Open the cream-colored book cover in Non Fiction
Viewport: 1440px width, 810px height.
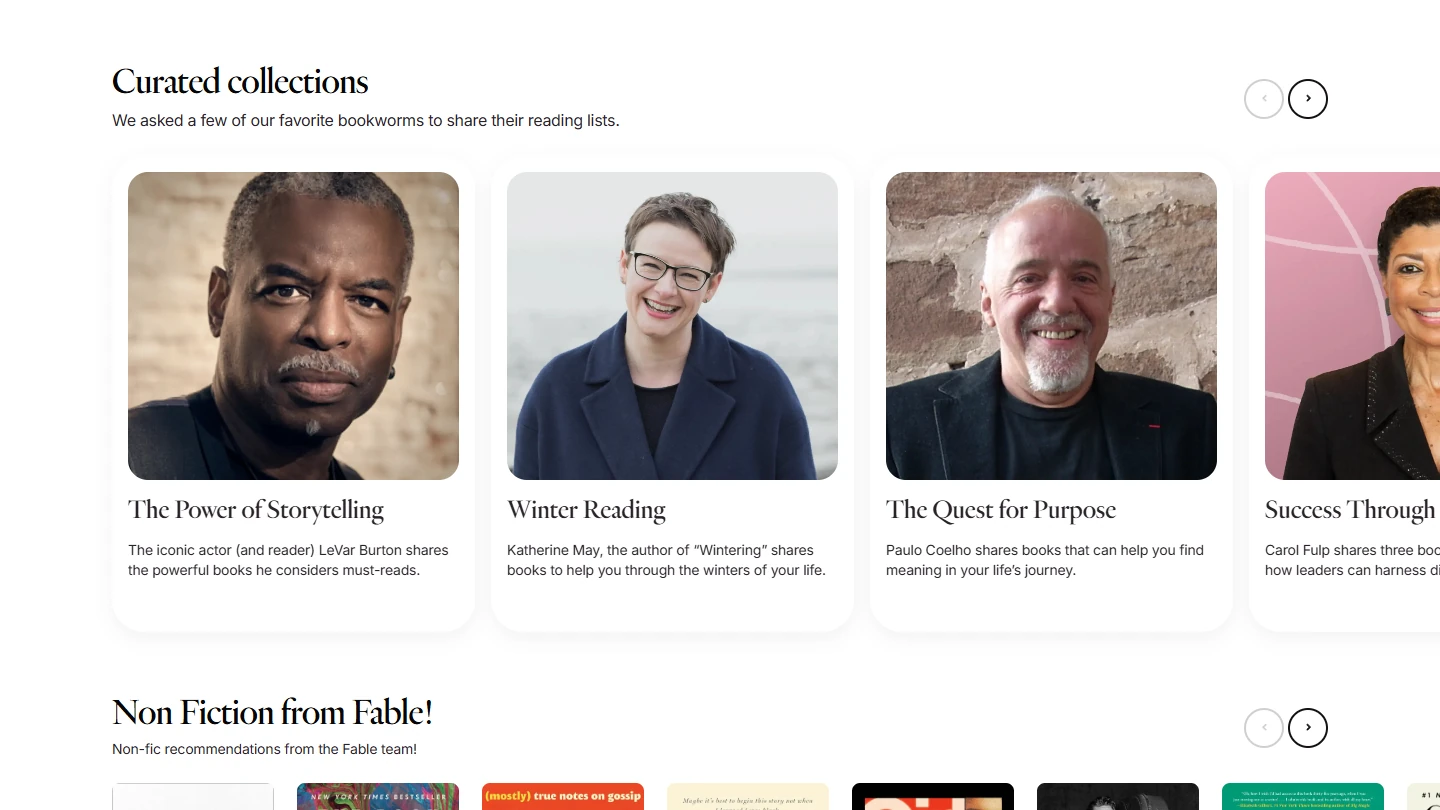point(748,797)
